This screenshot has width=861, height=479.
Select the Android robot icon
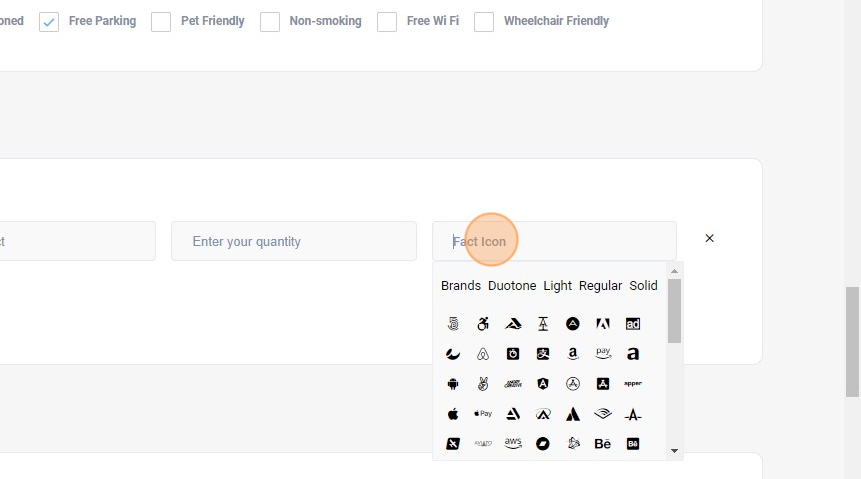[x=453, y=384]
